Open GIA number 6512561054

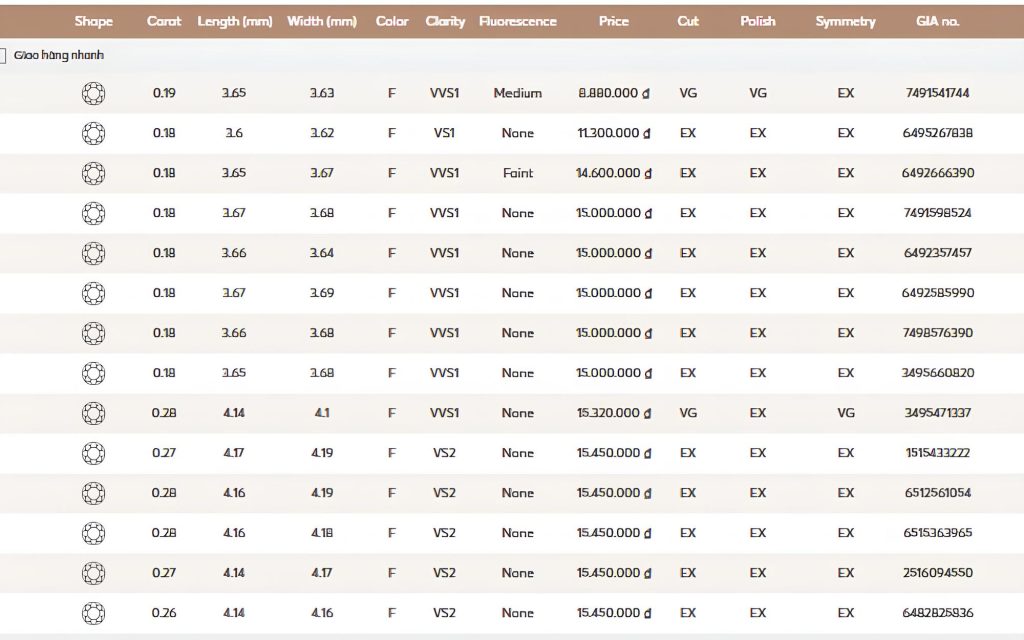(938, 492)
